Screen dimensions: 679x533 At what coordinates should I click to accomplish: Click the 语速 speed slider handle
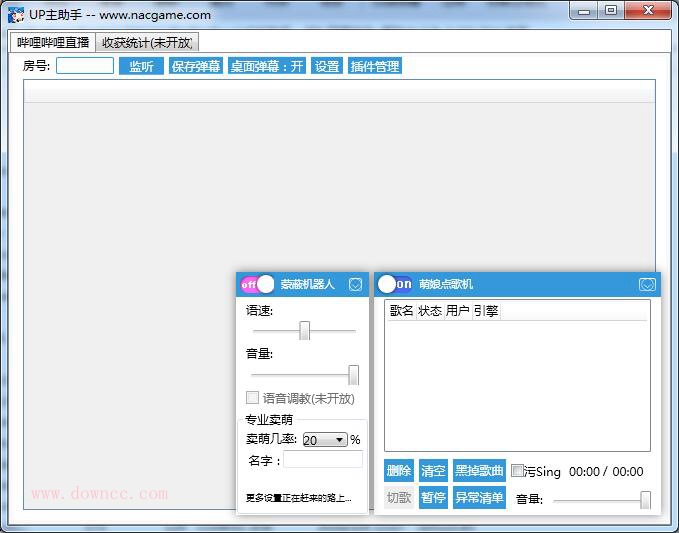(304, 330)
